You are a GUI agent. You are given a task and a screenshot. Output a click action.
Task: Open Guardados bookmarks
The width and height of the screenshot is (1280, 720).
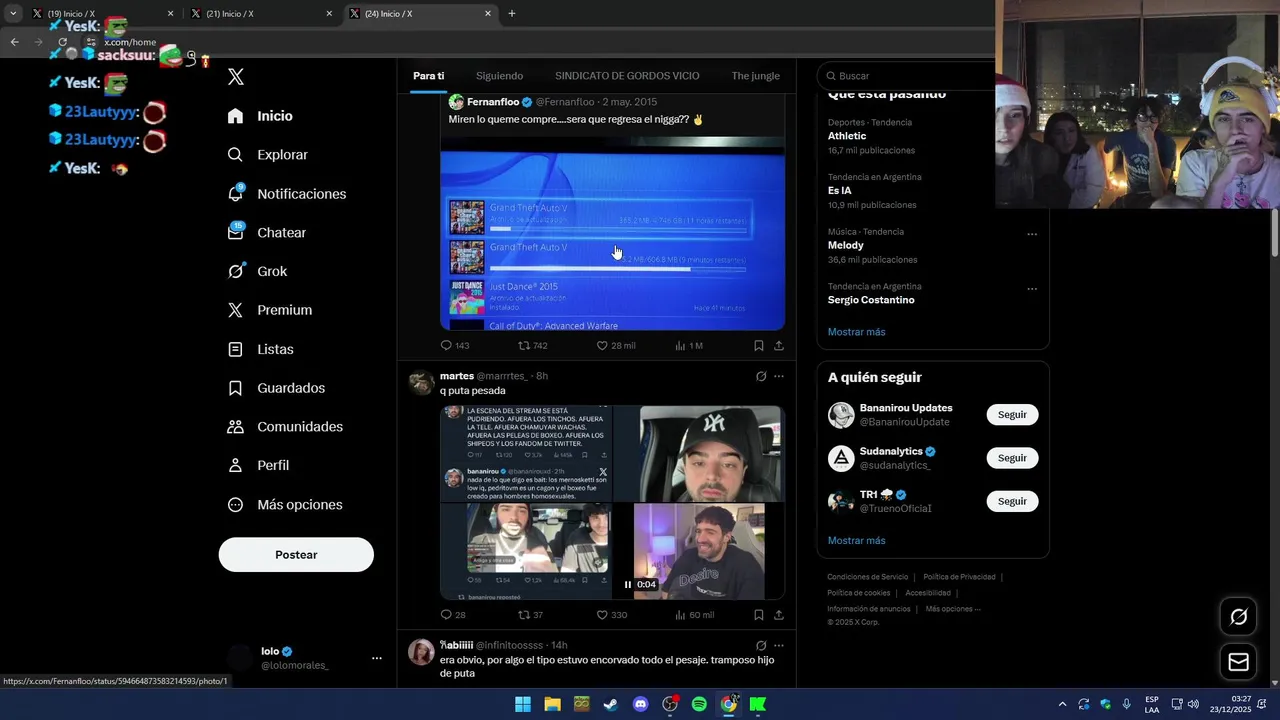pos(277,388)
